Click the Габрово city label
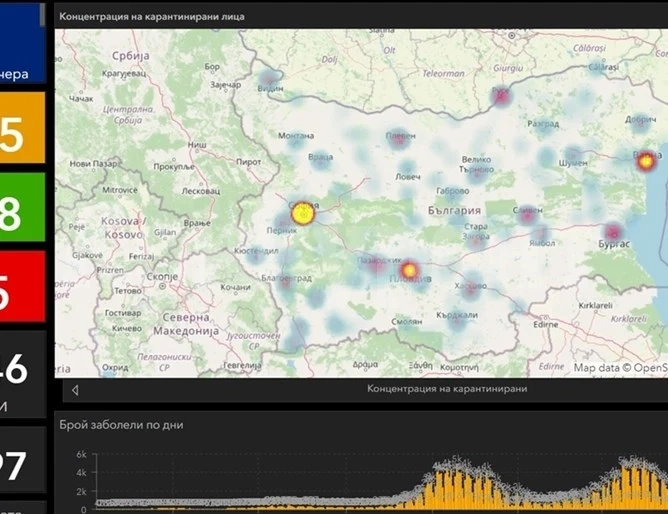Viewport: 668px width, 514px height. pos(452,191)
